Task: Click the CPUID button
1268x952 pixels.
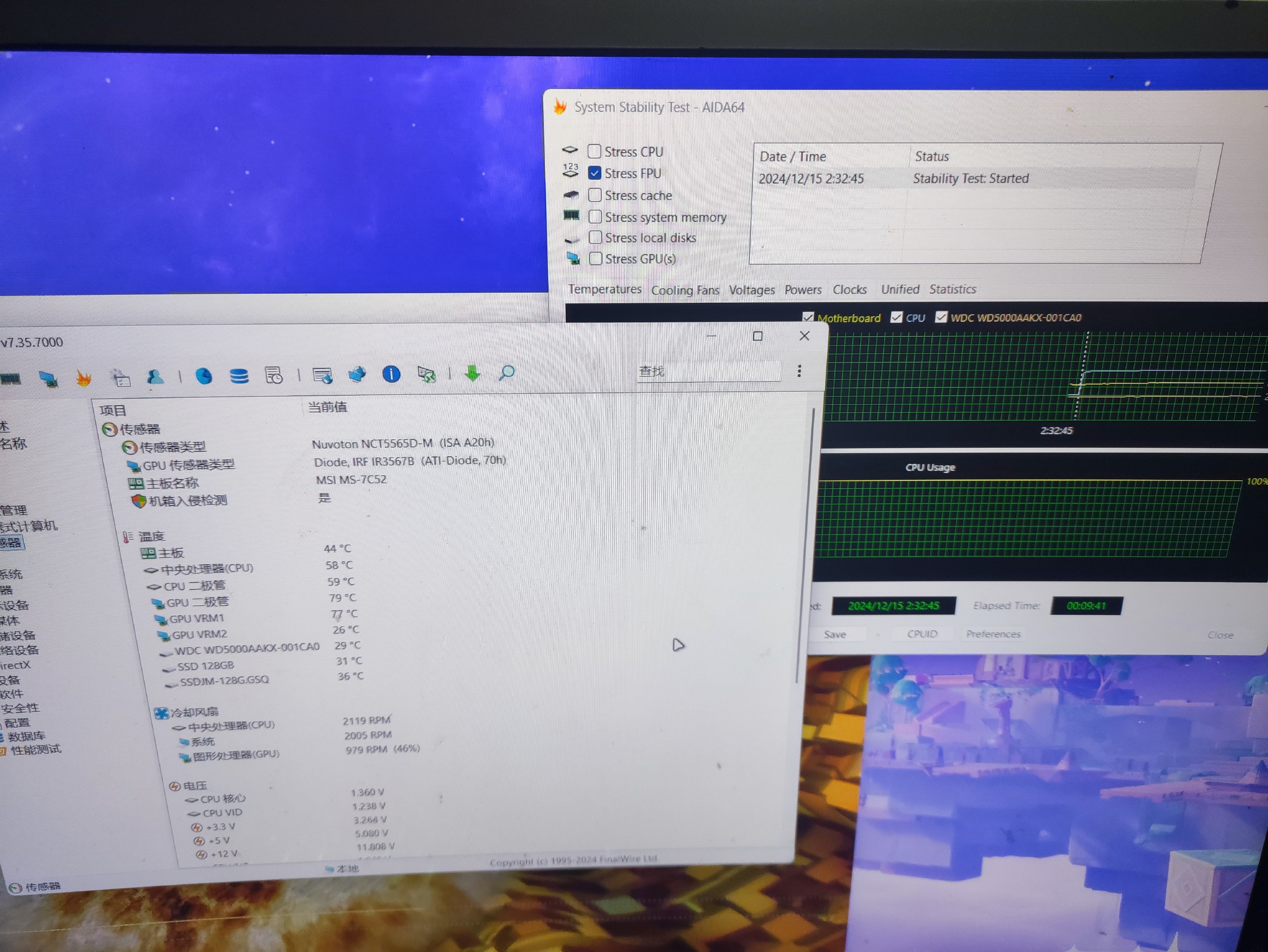Action: 922,634
